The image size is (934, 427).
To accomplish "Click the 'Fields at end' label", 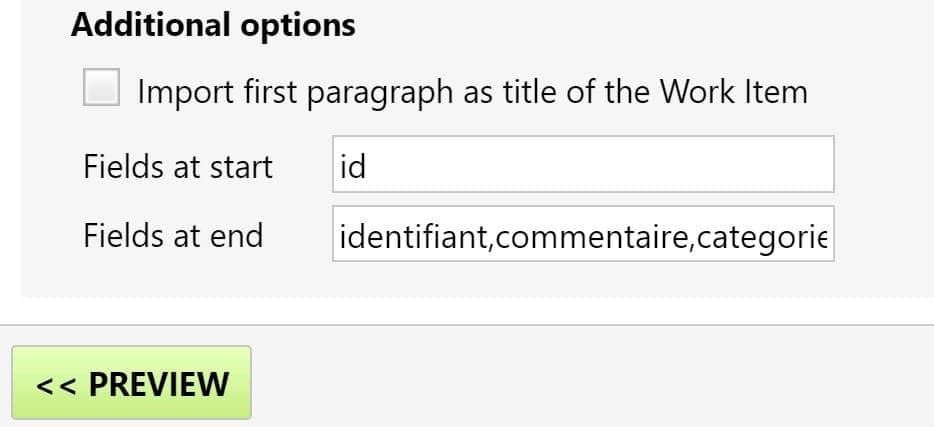I will (173, 236).
